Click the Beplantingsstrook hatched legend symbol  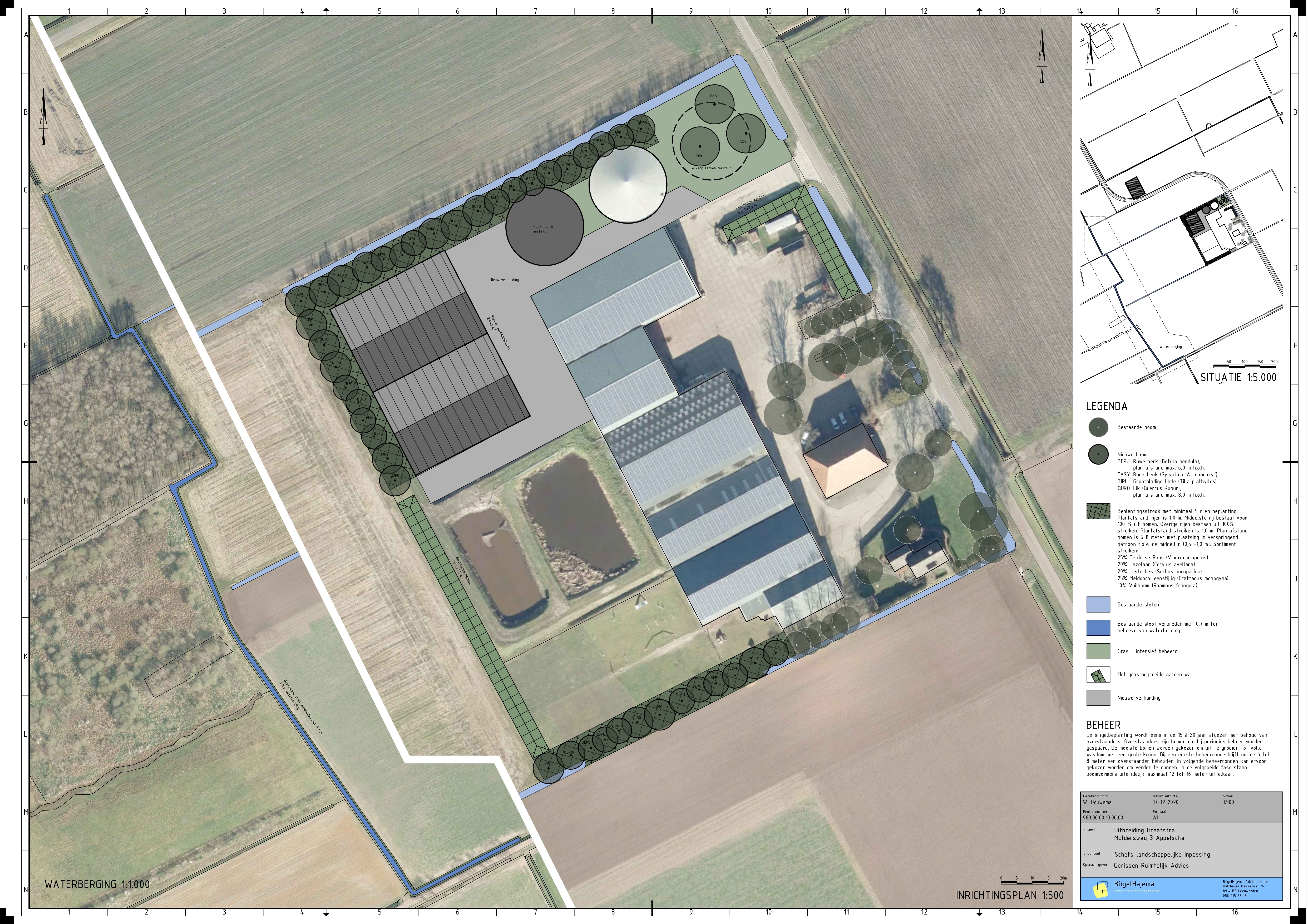[x=1098, y=511]
